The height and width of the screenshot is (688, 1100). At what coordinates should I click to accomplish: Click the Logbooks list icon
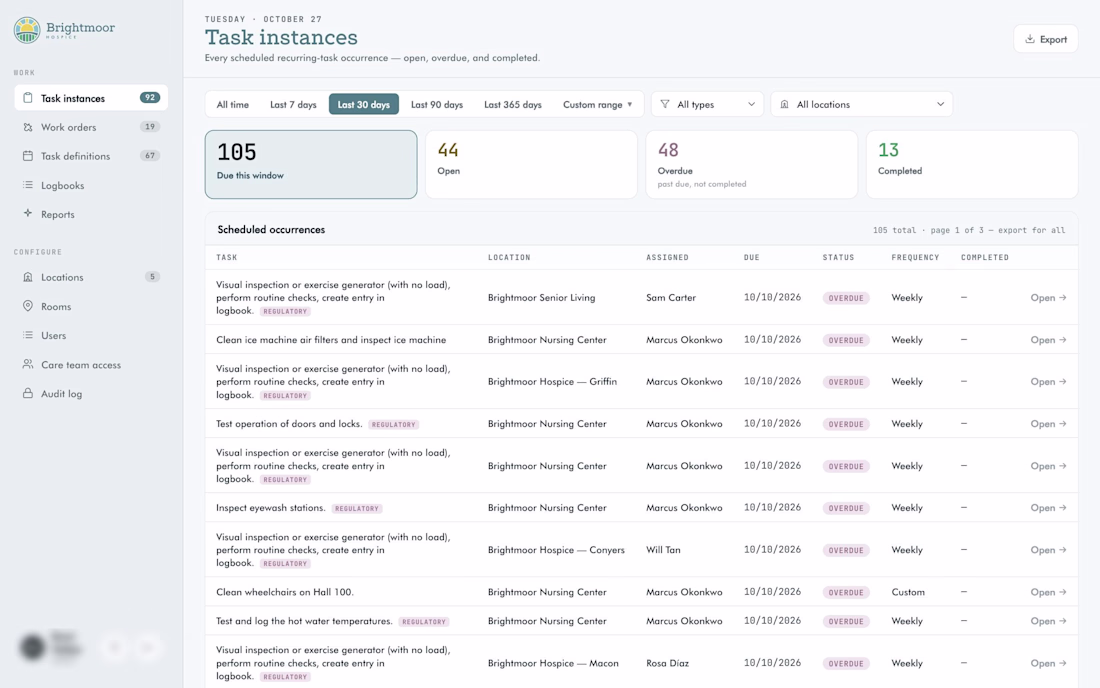click(27, 185)
